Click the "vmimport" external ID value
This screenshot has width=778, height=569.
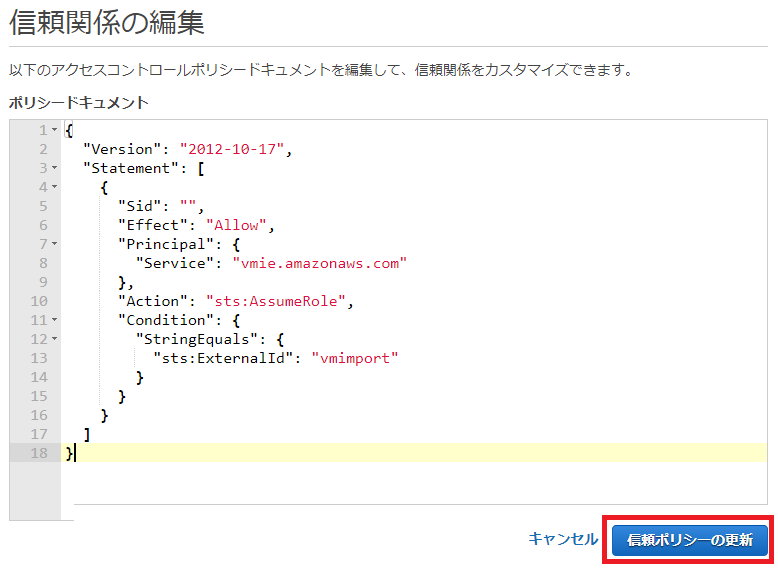pos(355,358)
